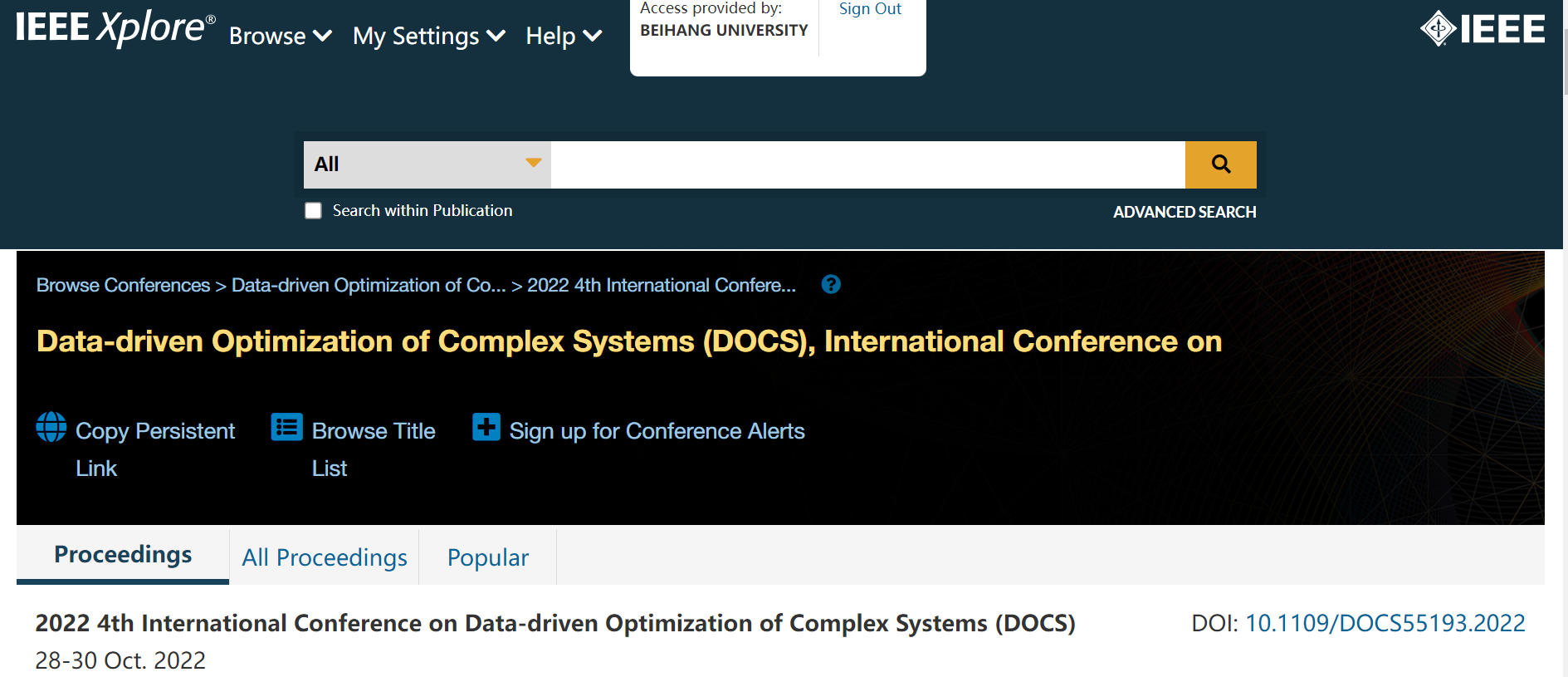Expand the Browse menu

(x=280, y=37)
